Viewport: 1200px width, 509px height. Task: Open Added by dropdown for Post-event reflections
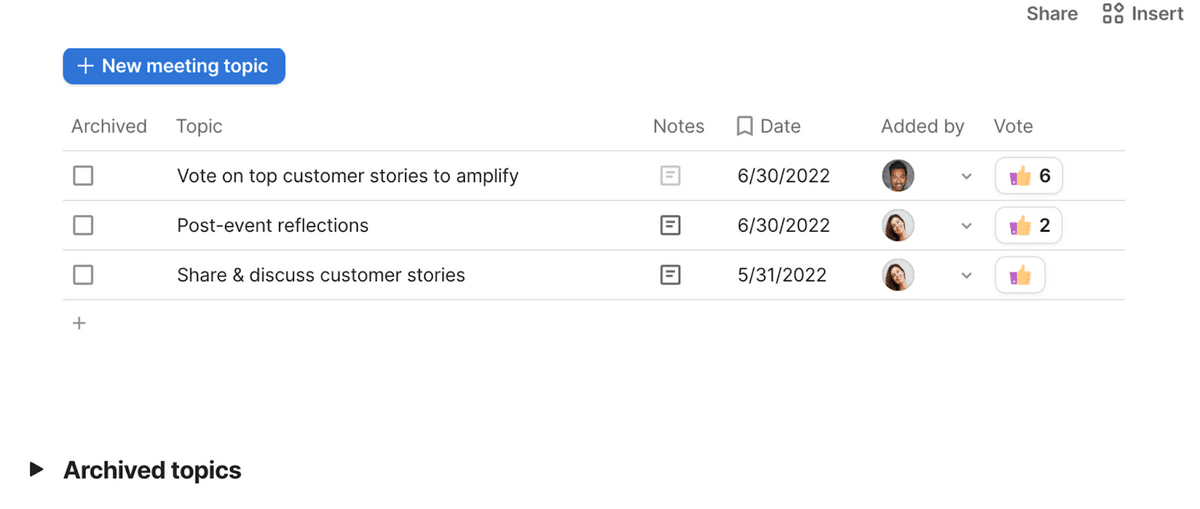tap(966, 225)
